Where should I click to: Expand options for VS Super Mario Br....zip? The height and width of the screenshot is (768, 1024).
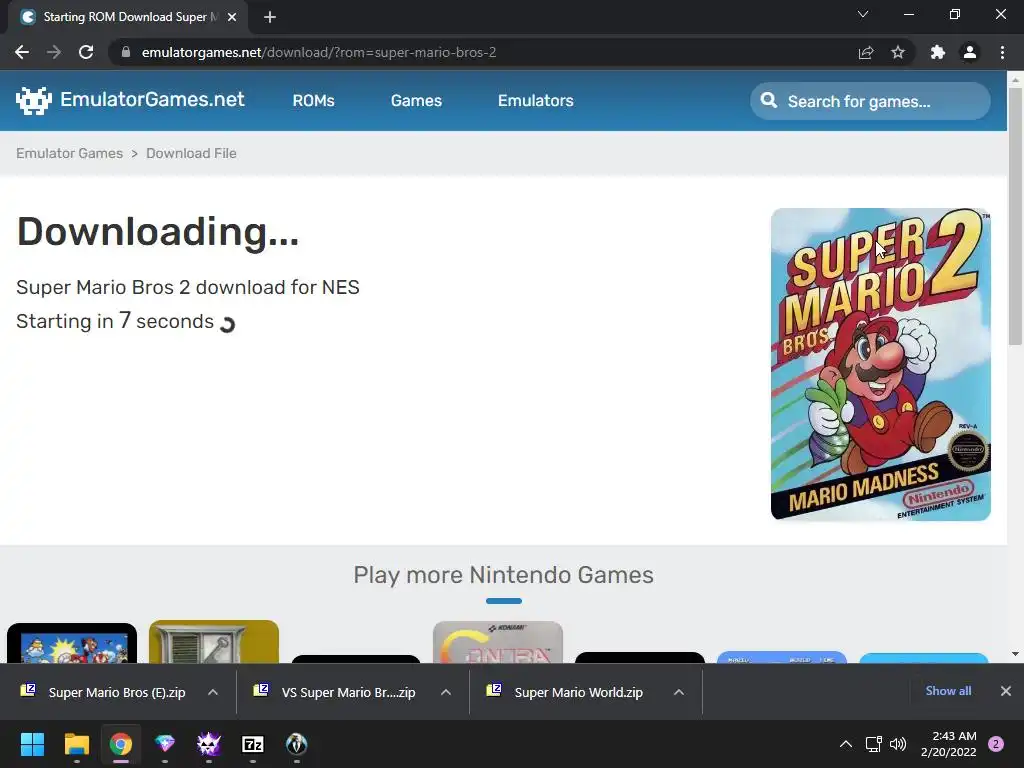[446, 692]
